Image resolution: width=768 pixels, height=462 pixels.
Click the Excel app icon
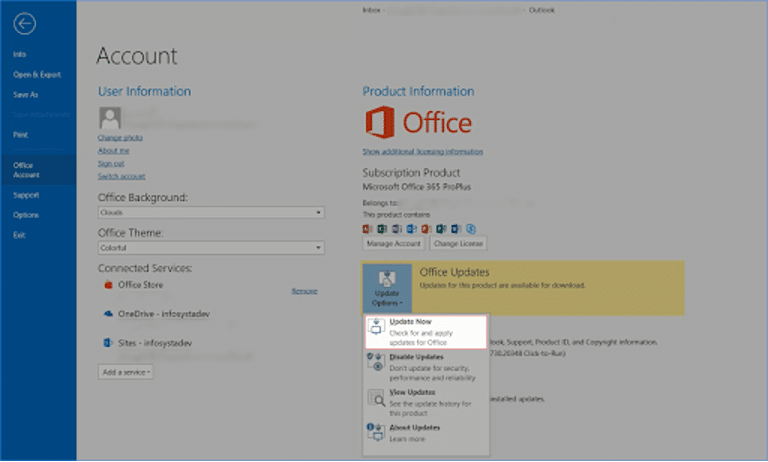coord(382,229)
